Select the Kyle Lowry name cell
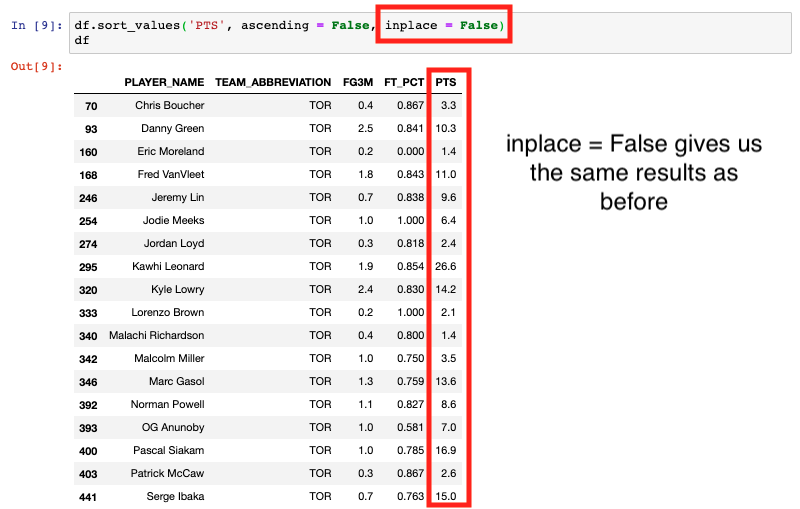The image size is (800, 509). coord(178,289)
